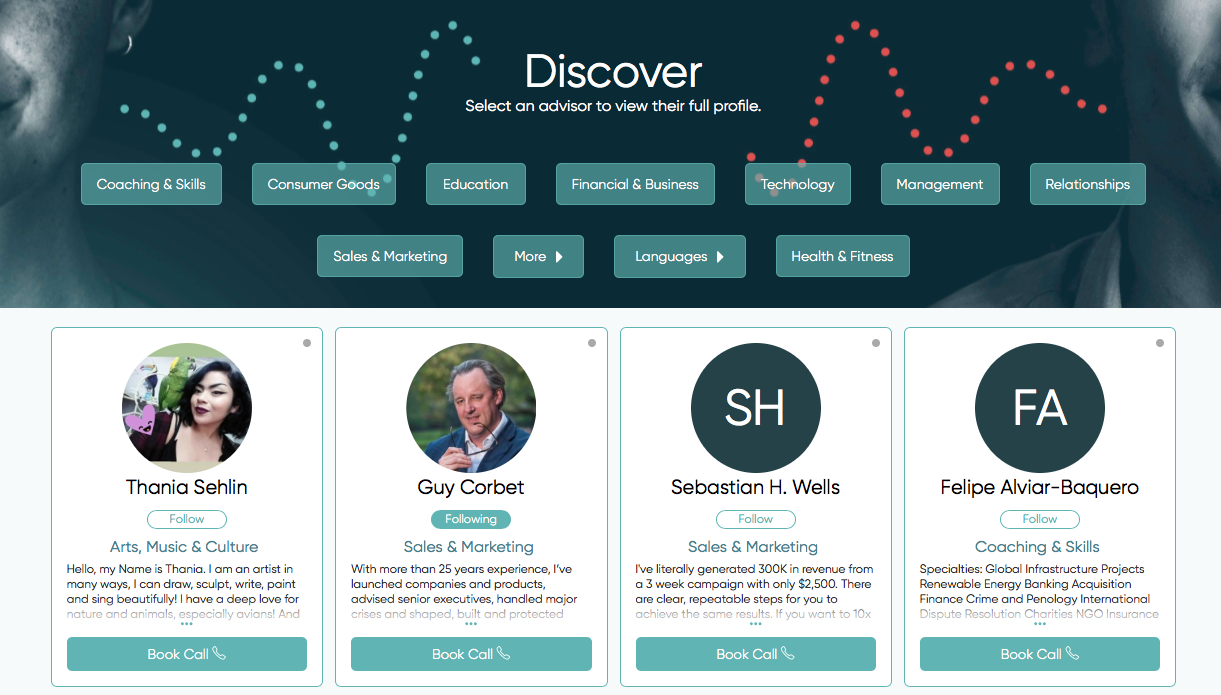Expand Sebastian H. Wells's bio with the ellipsis
This screenshot has height=695, width=1221.
pos(755,624)
